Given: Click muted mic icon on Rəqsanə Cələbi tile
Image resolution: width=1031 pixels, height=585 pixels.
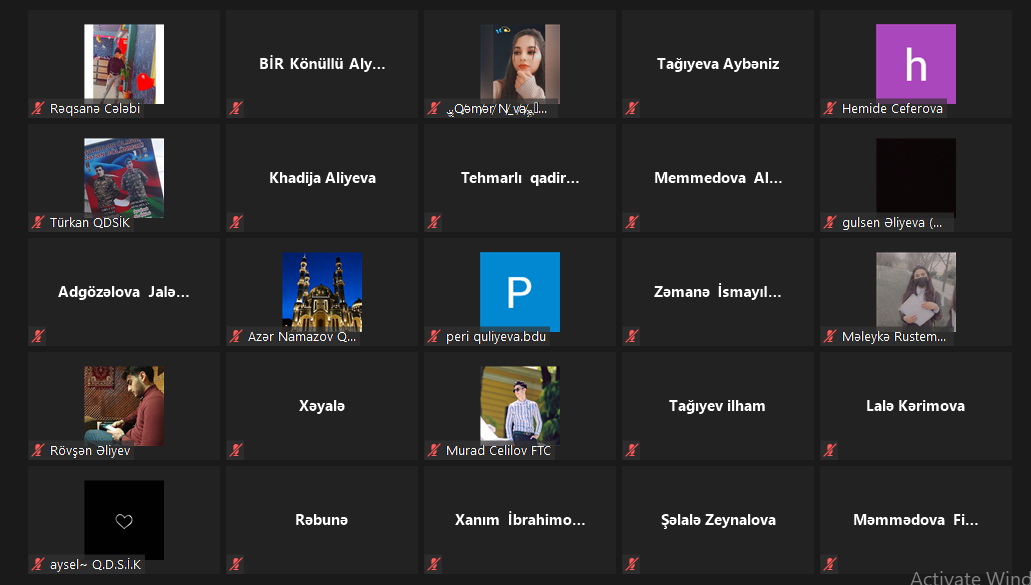Looking at the screenshot, I should pyautogui.click(x=38, y=108).
